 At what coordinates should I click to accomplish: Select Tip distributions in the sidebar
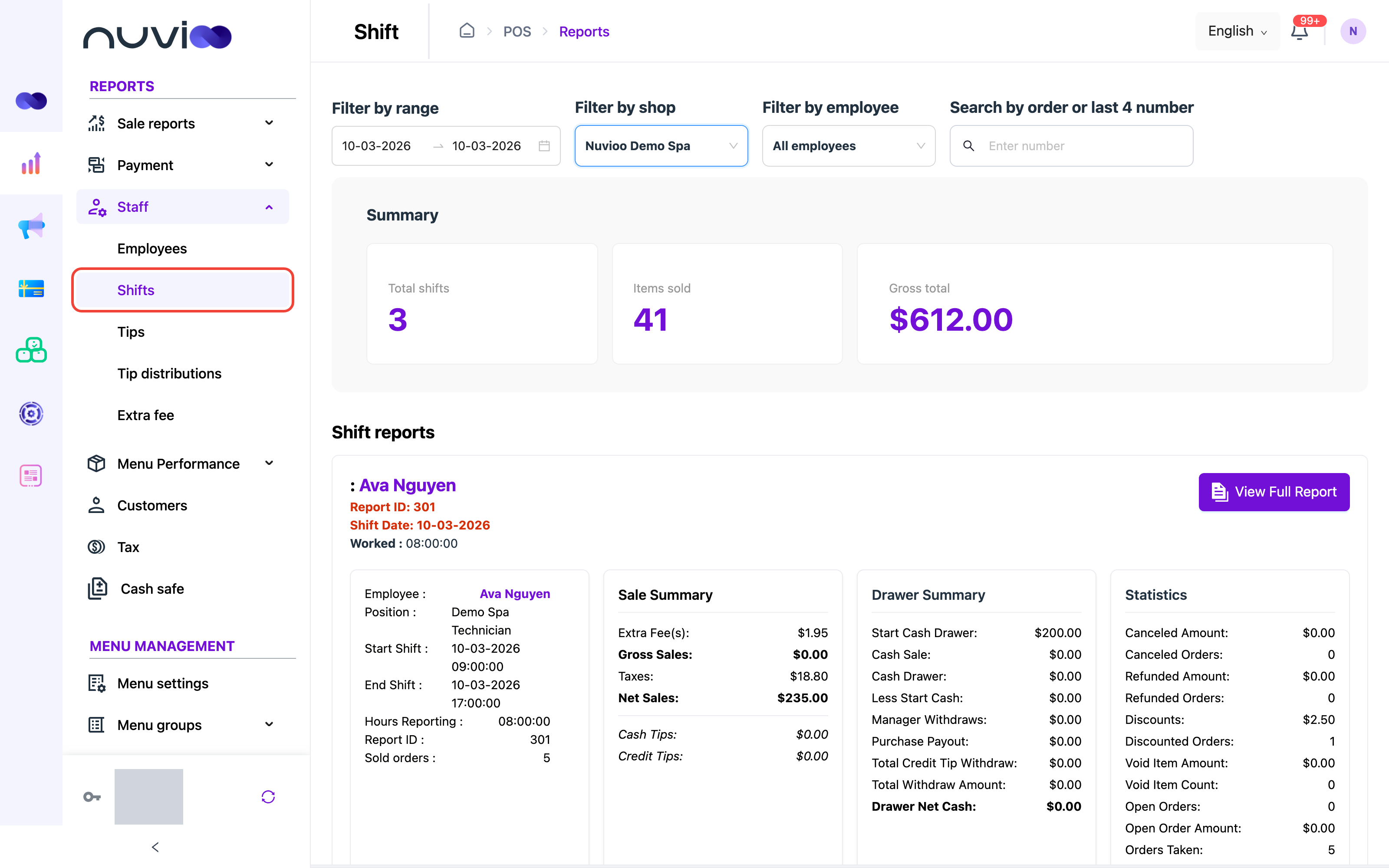click(169, 374)
